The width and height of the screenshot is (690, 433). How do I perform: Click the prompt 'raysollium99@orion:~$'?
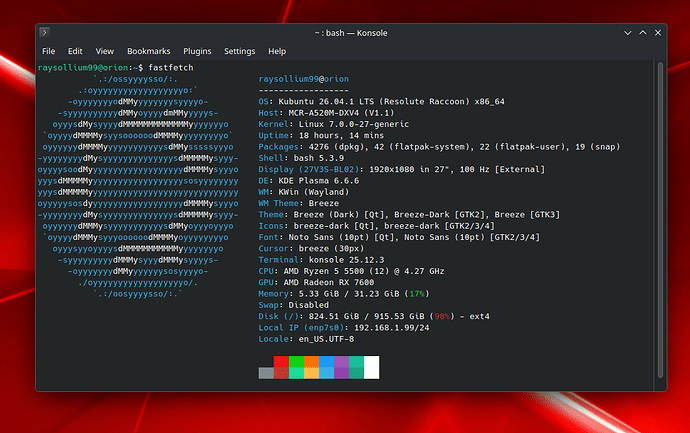coord(90,68)
